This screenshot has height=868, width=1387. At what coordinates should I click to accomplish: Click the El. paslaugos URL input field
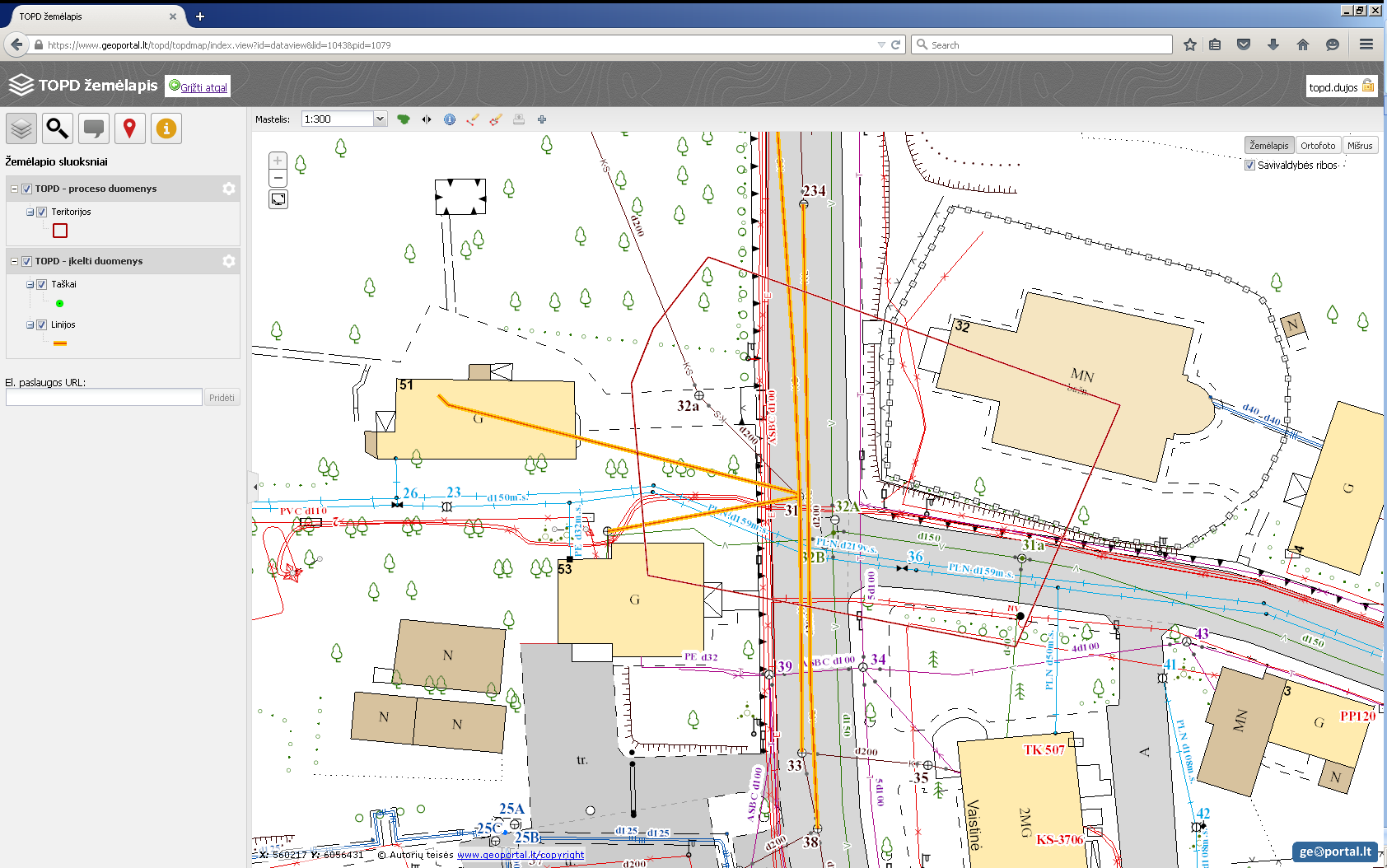point(104,398)
